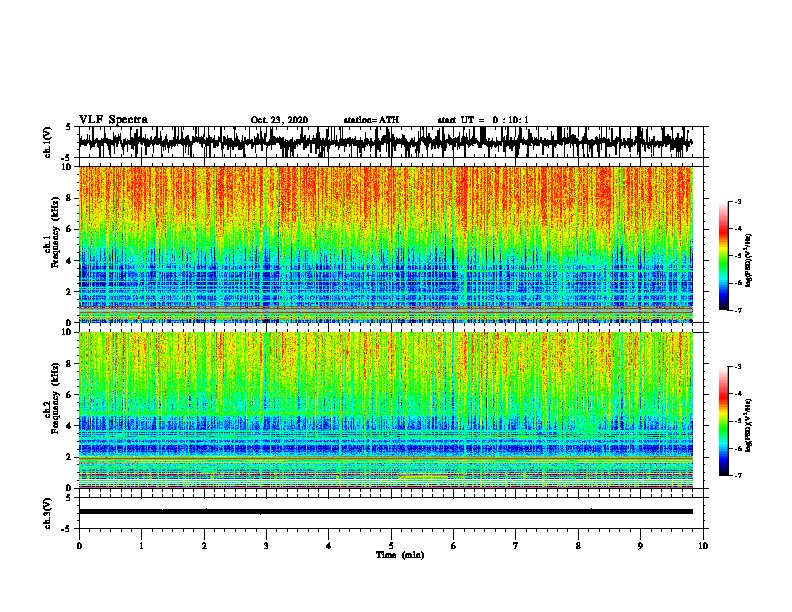Click time axis tick label "5"
Screen dimensions: 792x612
(391, 546)
